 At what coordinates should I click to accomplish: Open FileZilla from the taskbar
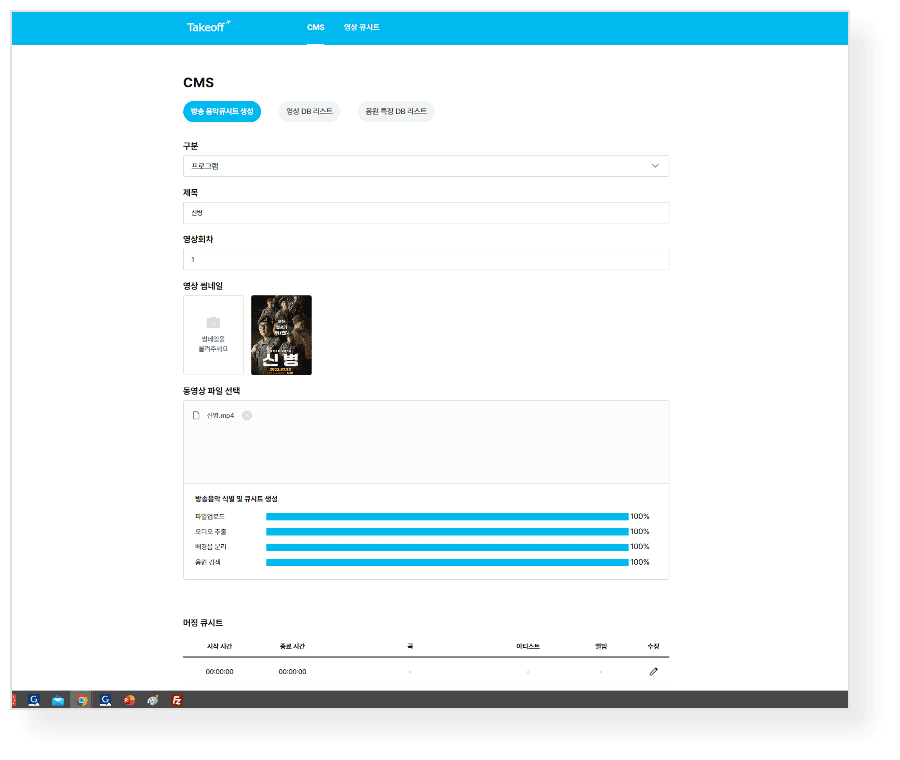(177, 700)
